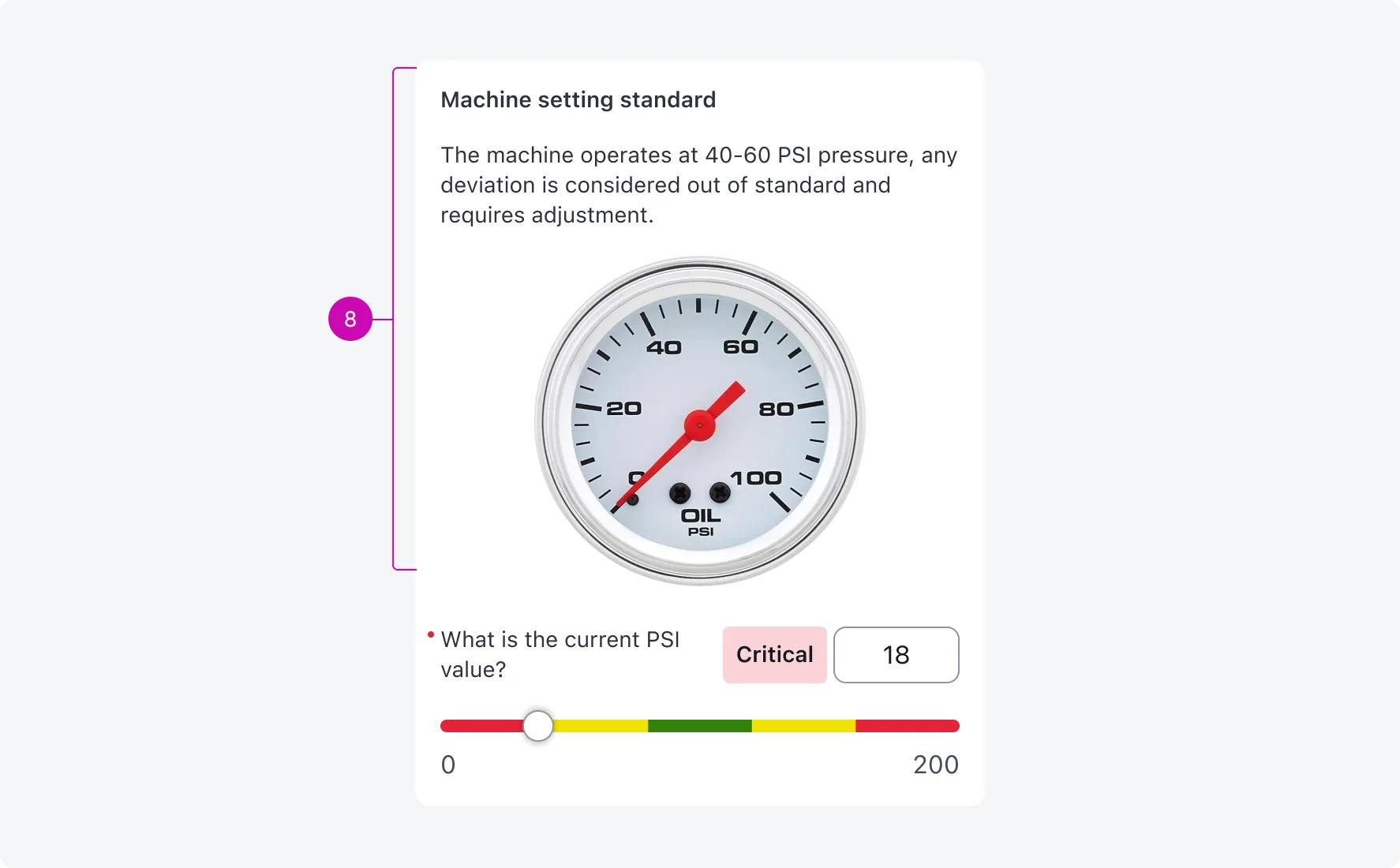The height and width of the screenshot is (868, 1400).
Task: Click the right red segment of the slider
Action: coord(907,726)
